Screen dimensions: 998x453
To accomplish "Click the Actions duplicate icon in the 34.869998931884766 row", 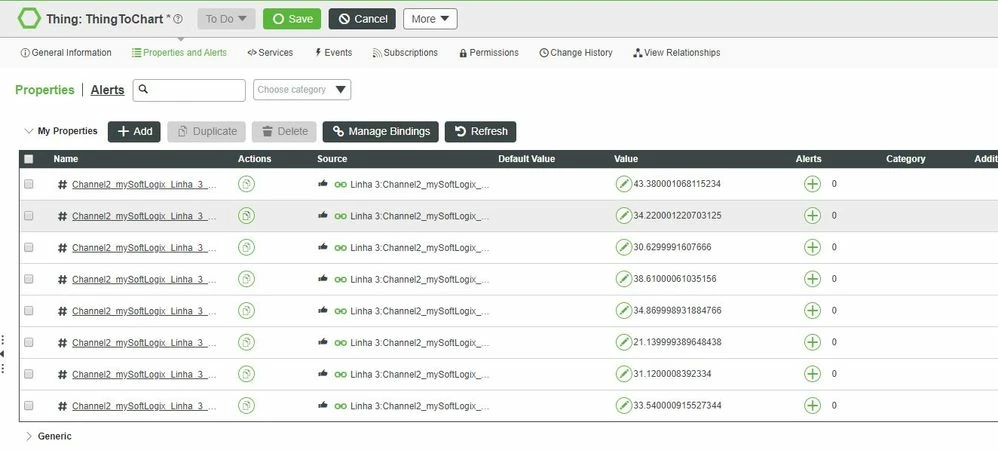I will click(246, 310).
